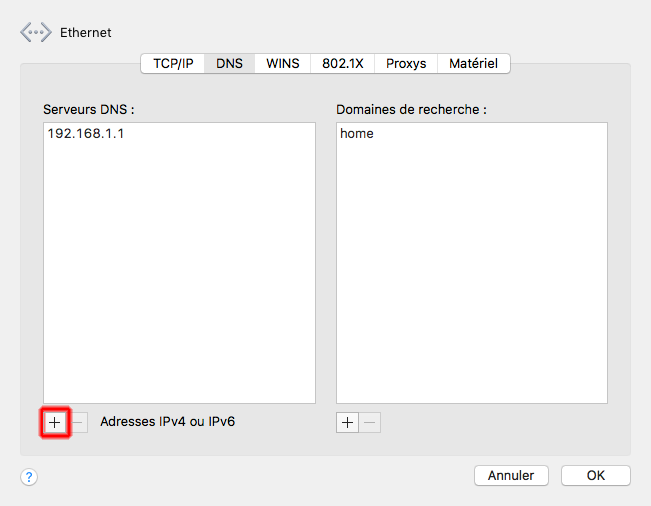Select the "home" search domain entry
This screenshot has width=651, height=506.
357,133
